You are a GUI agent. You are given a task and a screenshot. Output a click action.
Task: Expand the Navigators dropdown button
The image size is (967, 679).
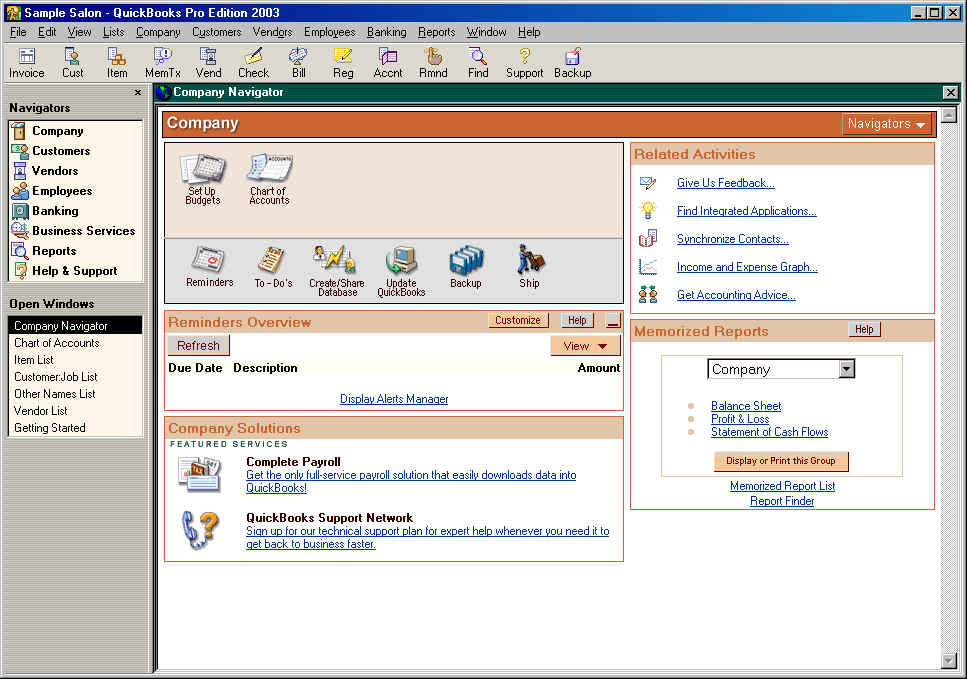pos(887,124)
